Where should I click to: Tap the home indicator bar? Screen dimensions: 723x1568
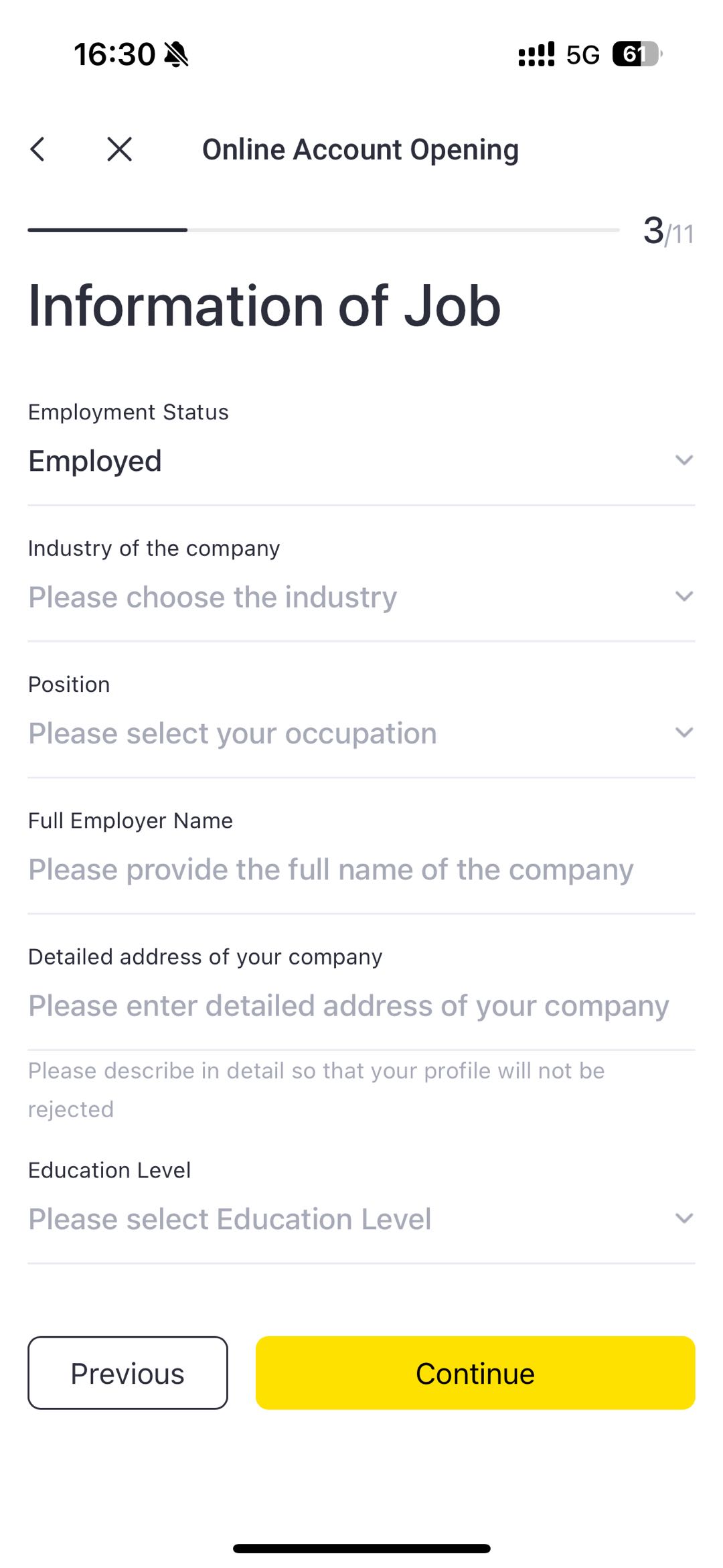point(361,1548)
